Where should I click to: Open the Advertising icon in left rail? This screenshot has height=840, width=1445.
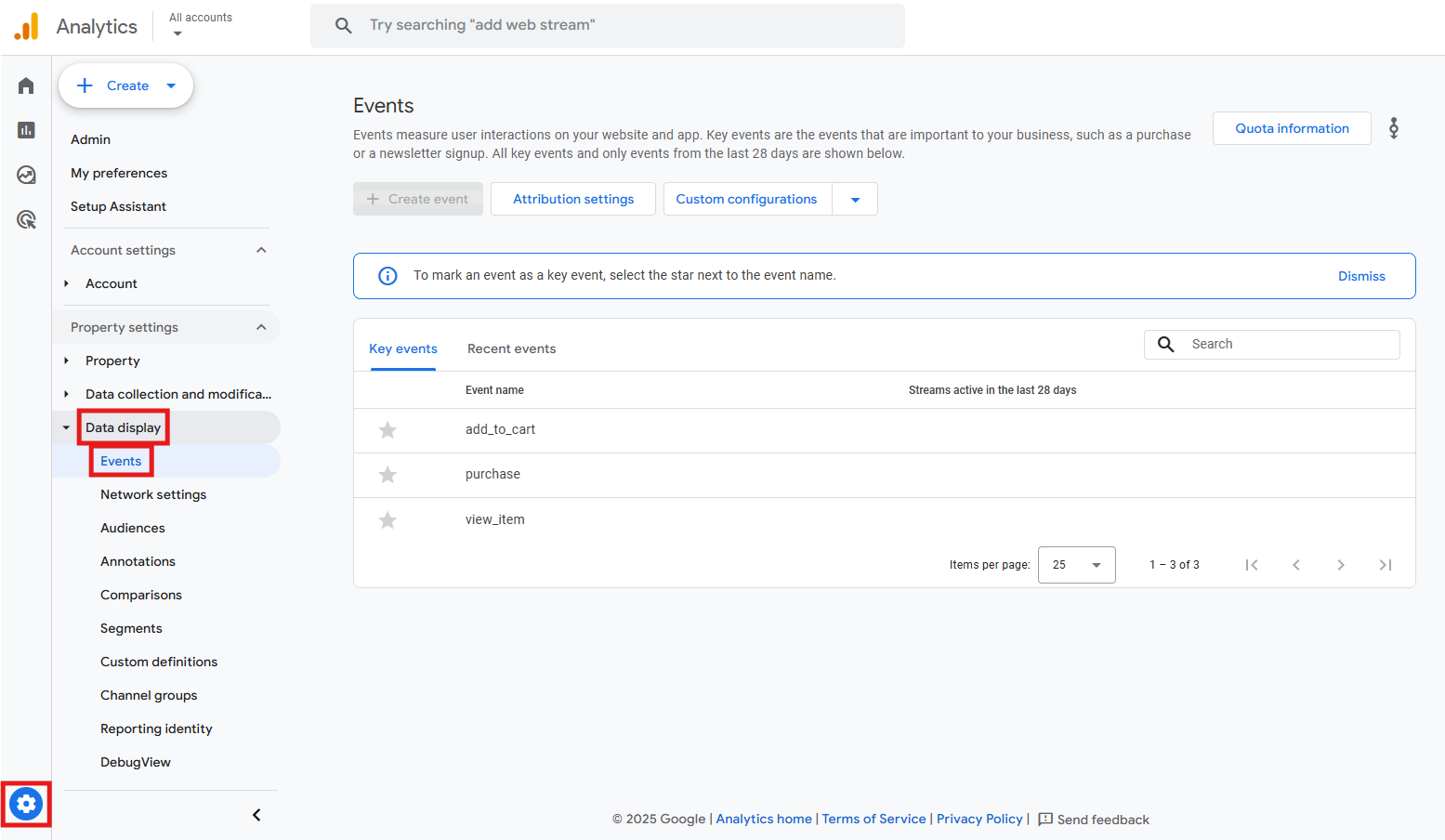point(26,219)
